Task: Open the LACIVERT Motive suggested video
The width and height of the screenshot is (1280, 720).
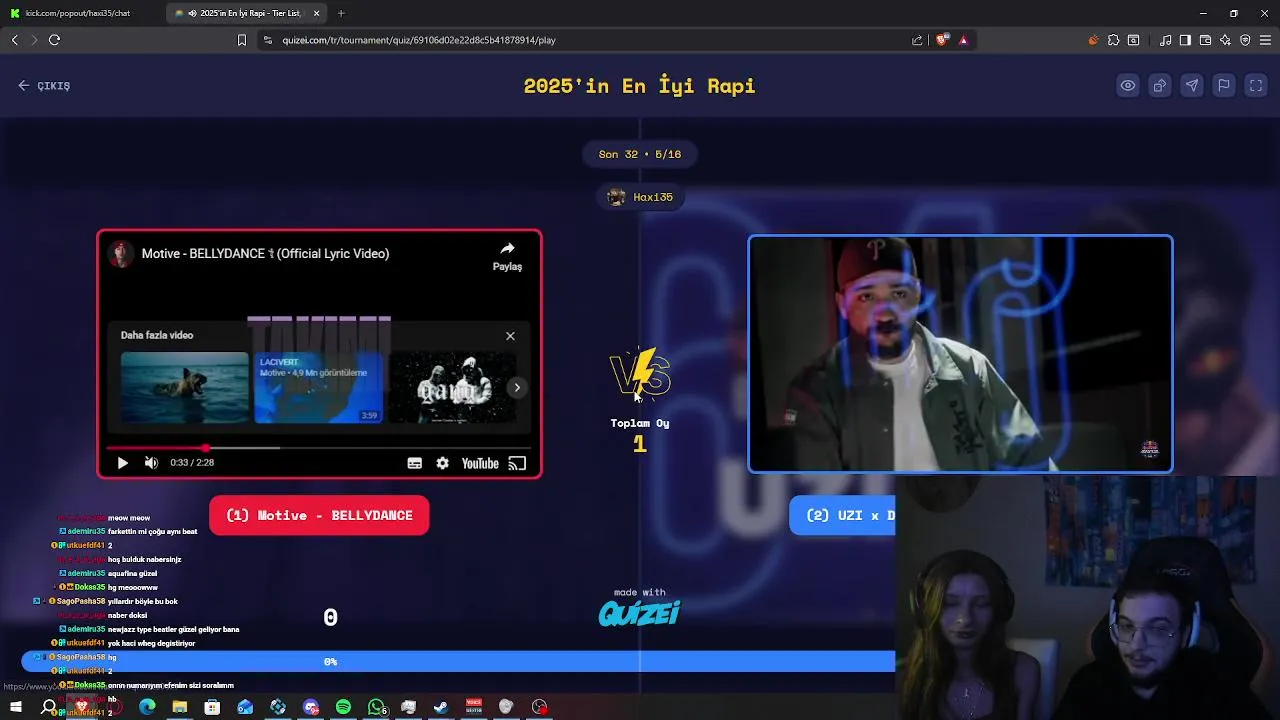Action: click(x=318, y=387)
